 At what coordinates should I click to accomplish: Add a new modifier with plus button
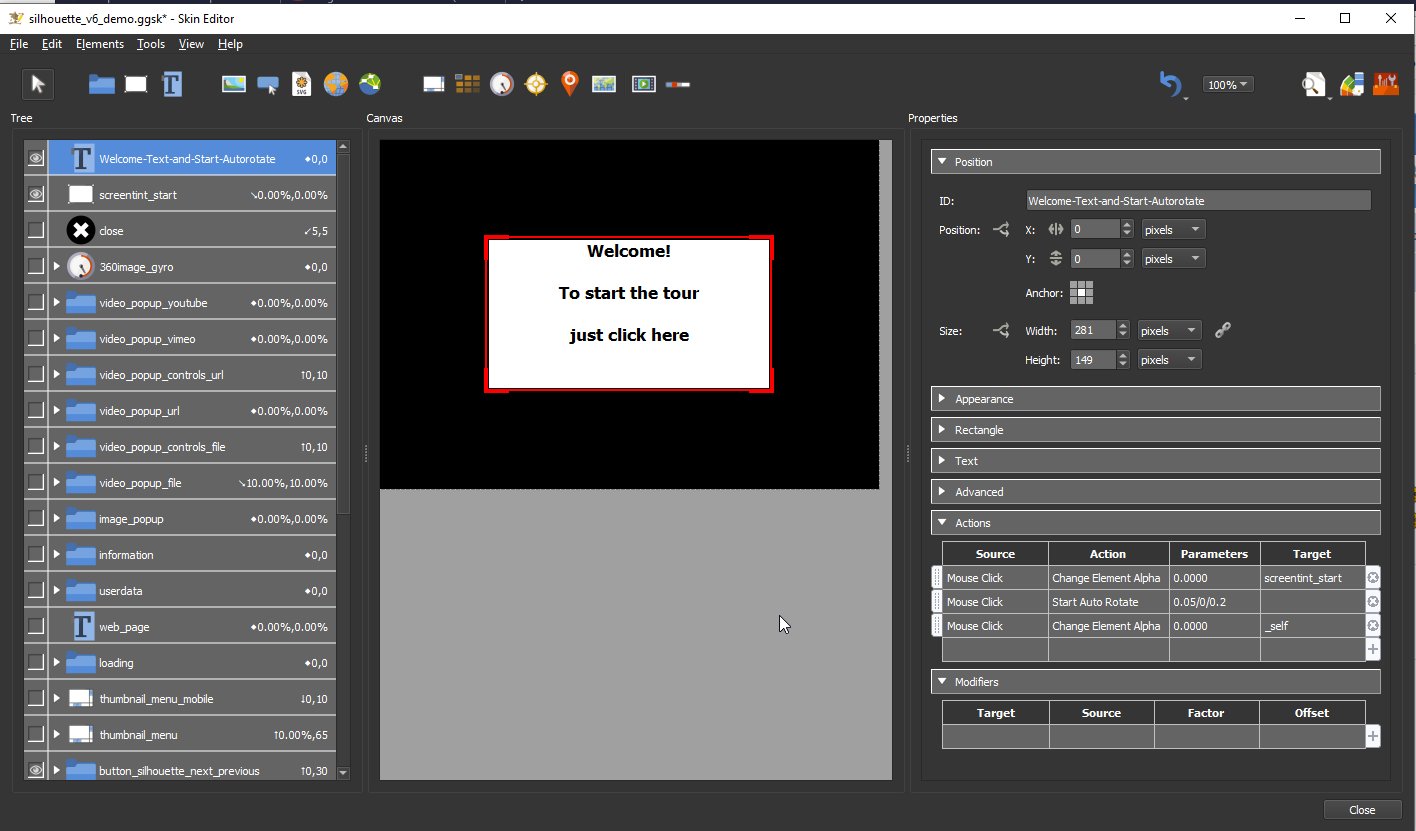pos(1373,737)
